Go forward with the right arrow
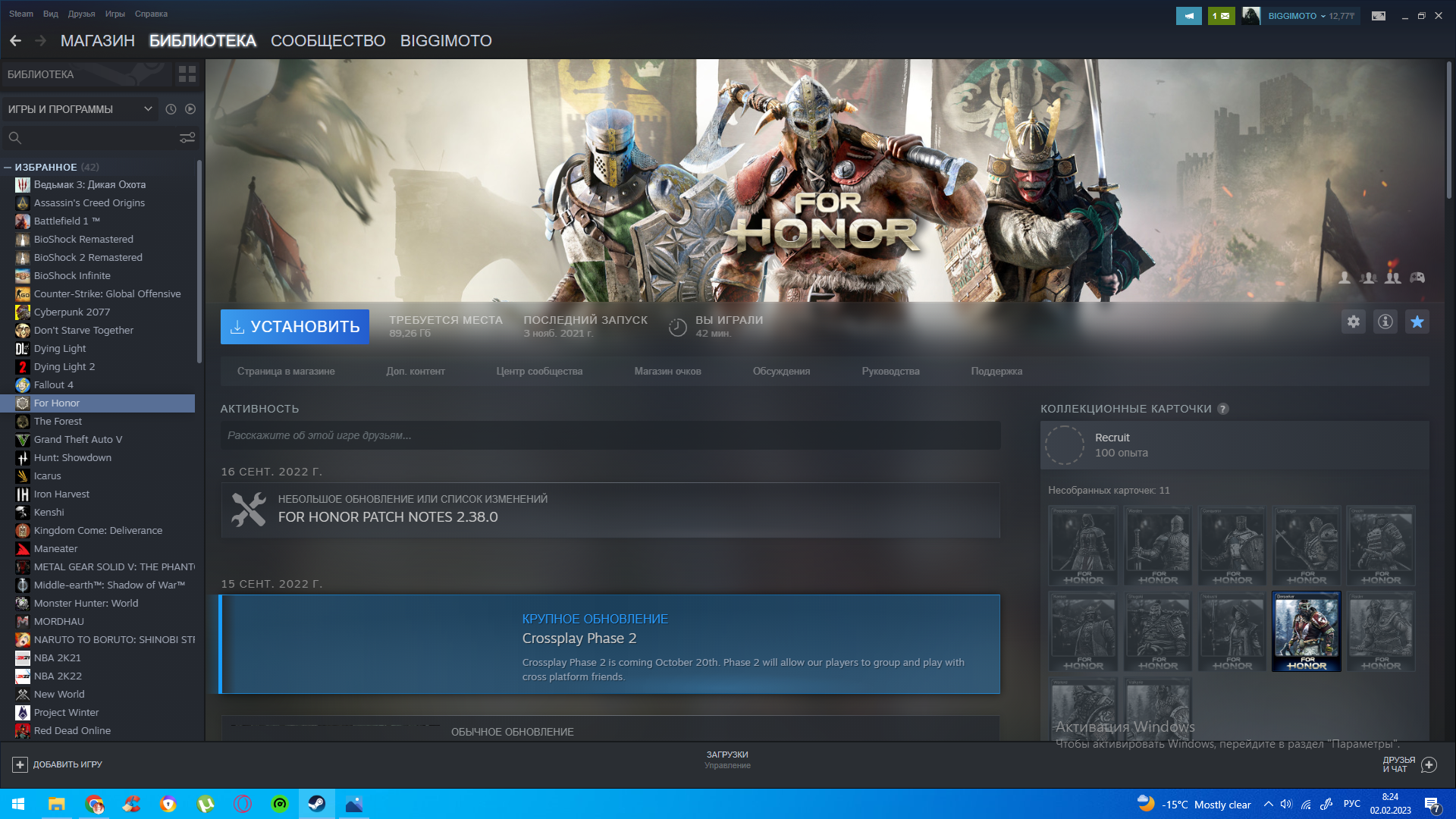Screen dimensions: 1456x819 [41, 41]
